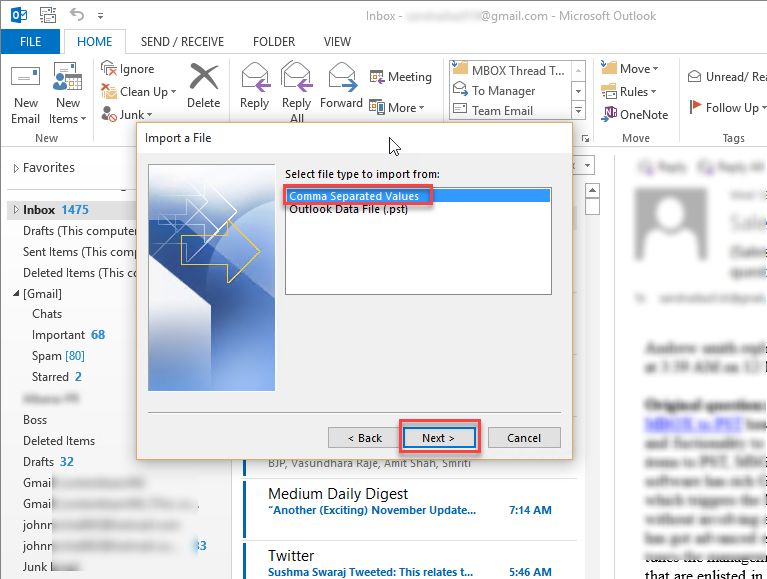Click the Forward icon
This screenshot has height=579, width=767.
point(341,77)
